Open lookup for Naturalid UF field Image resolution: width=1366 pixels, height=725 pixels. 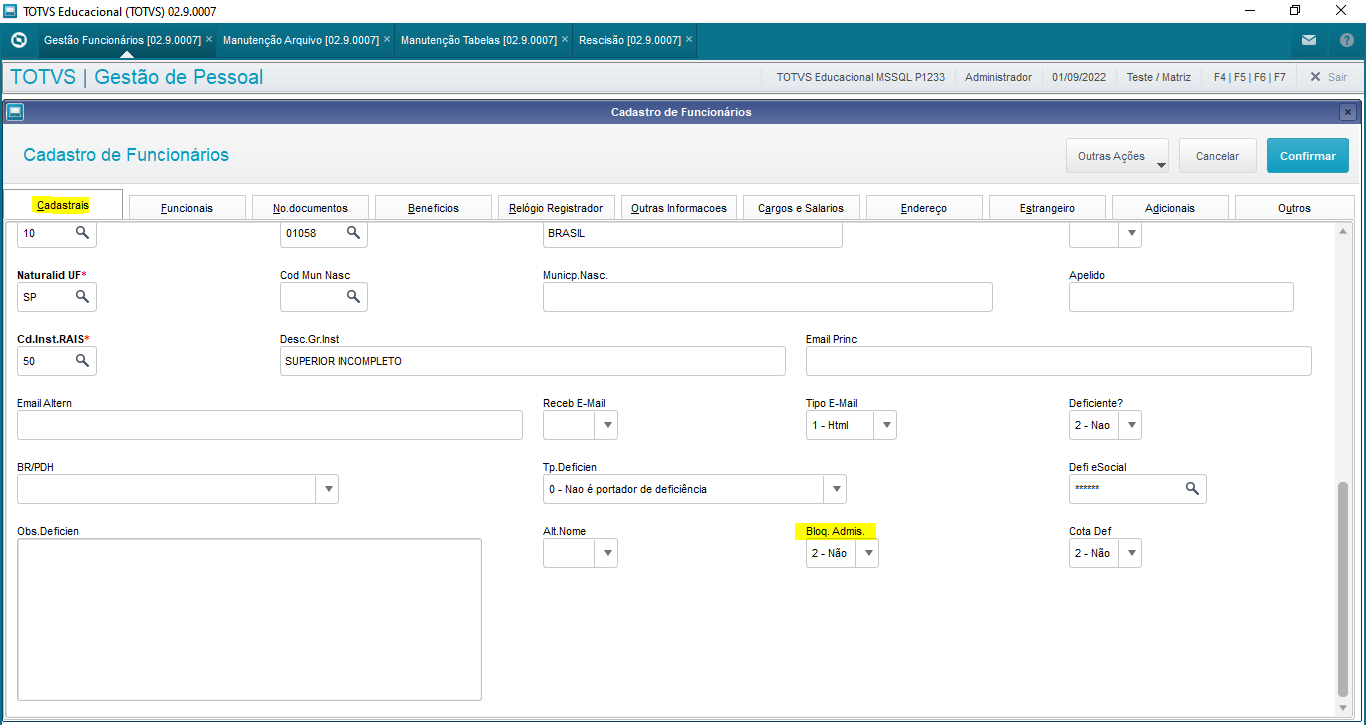click(83, 297)
